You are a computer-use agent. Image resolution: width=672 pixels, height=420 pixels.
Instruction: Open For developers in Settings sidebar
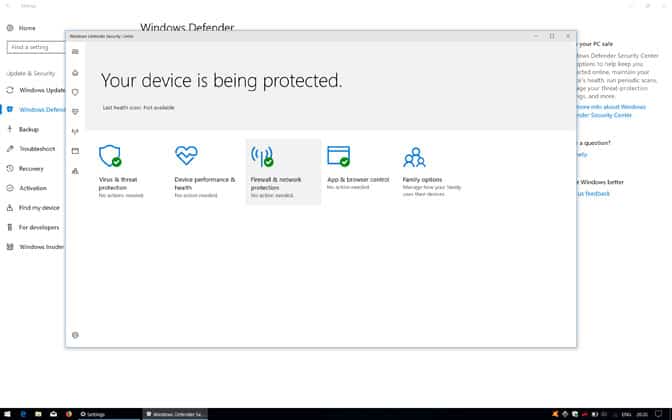tap(34, 227)
